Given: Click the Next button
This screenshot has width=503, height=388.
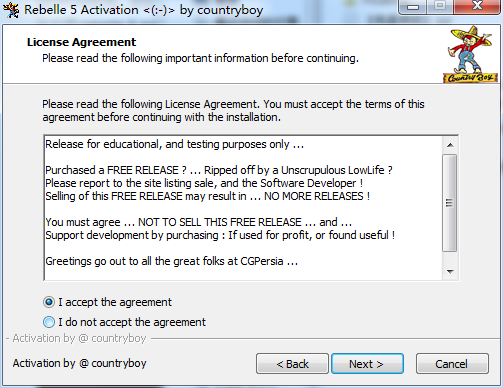Looking at the screenshot, I should pyautogui.click(x=367, y=364).
